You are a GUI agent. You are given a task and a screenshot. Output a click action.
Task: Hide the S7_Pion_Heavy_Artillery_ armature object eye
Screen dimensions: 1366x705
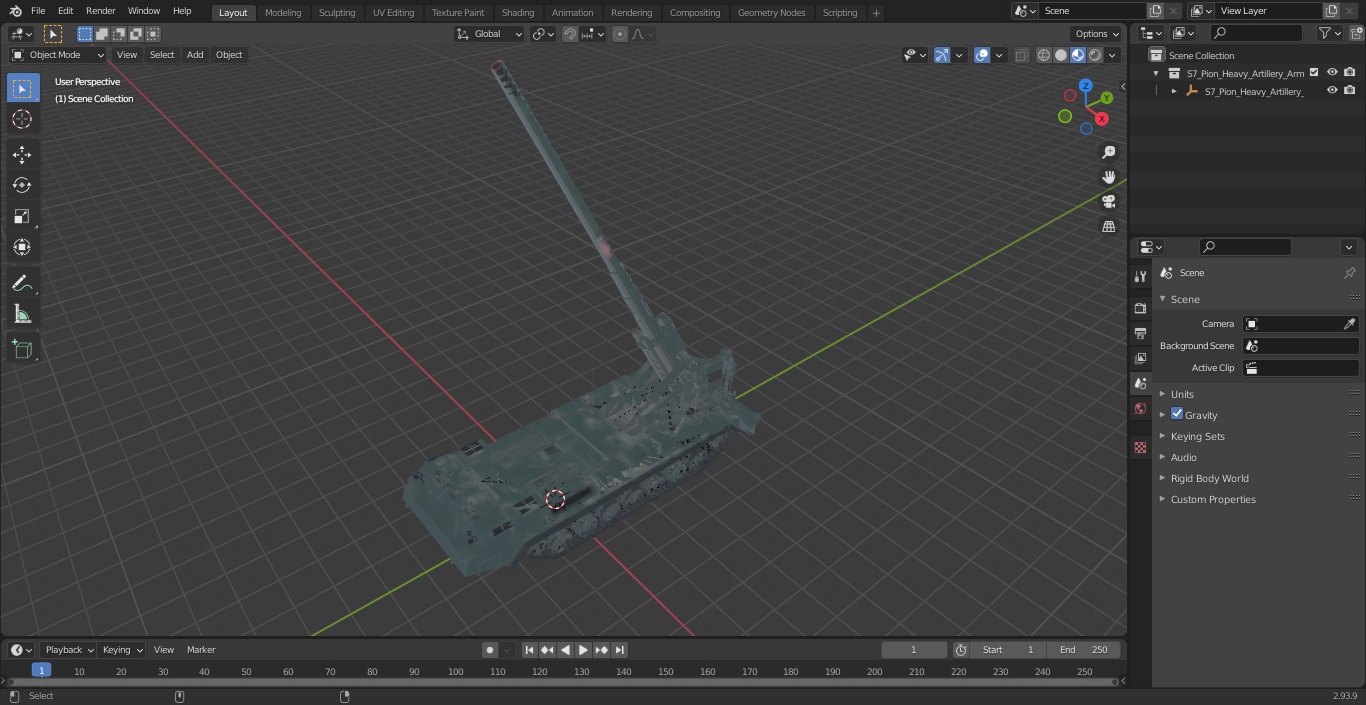[1332, 91]
